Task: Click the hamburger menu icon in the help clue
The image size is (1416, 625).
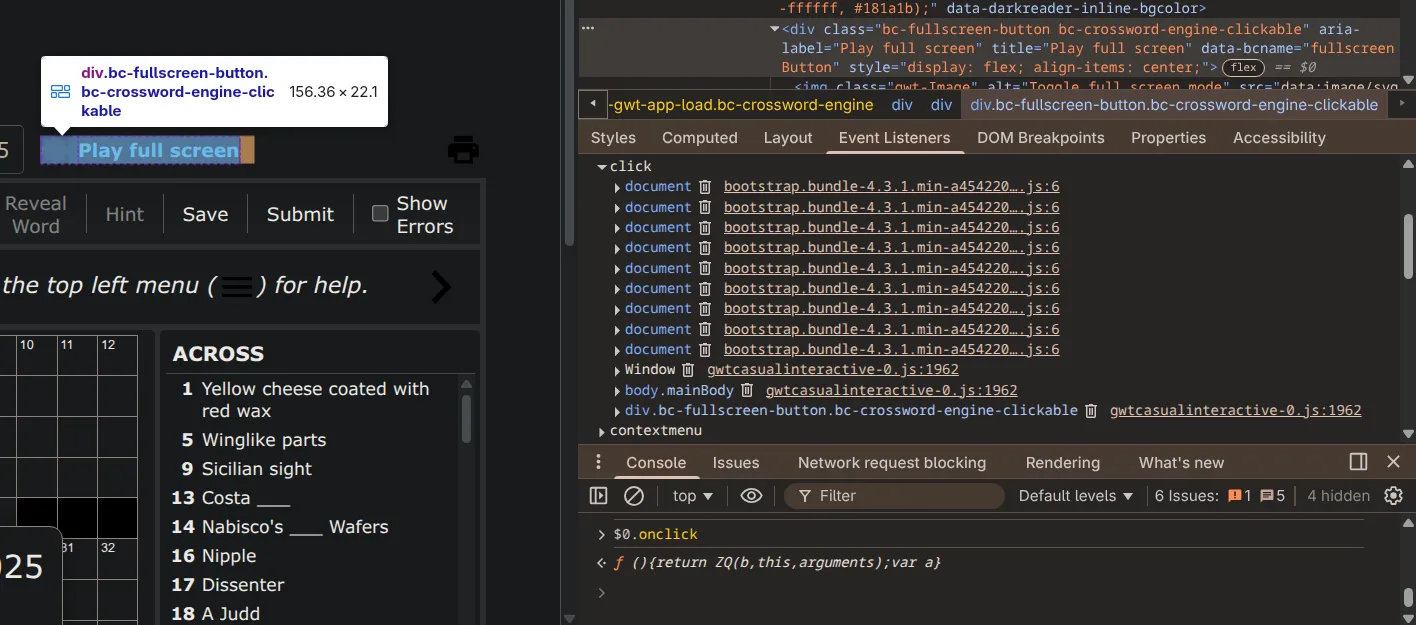Action: point(237,286)
